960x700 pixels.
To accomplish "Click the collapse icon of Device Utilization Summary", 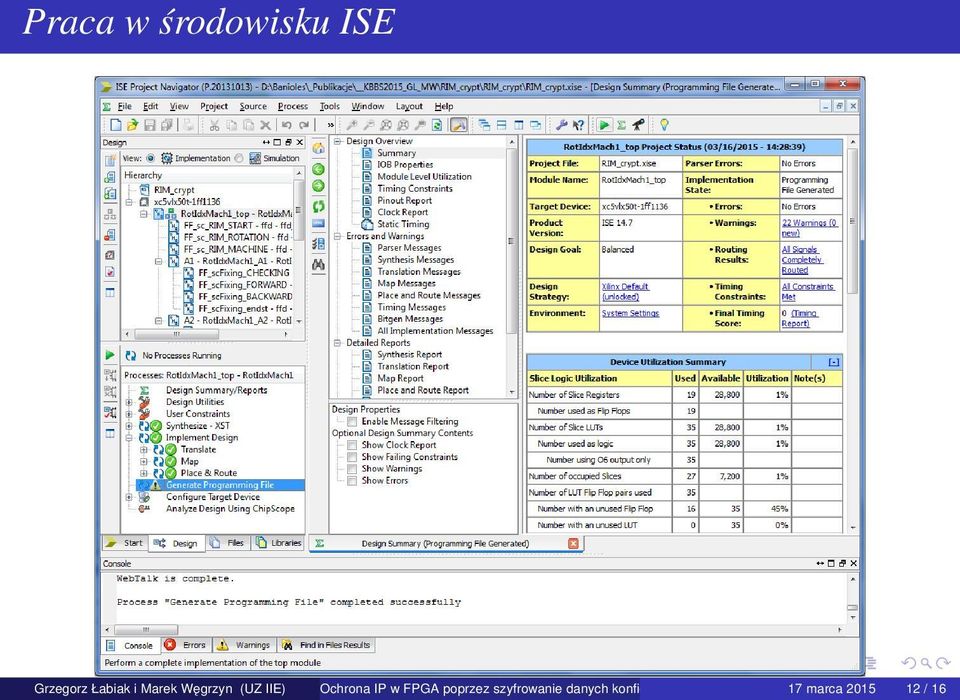I will coord(833,362).
